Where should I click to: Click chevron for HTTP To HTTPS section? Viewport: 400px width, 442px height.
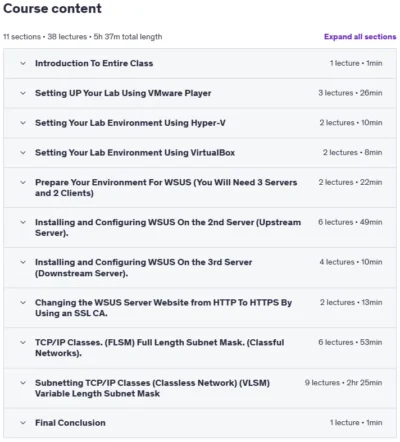pyautogui.click(x=23, y=303)
